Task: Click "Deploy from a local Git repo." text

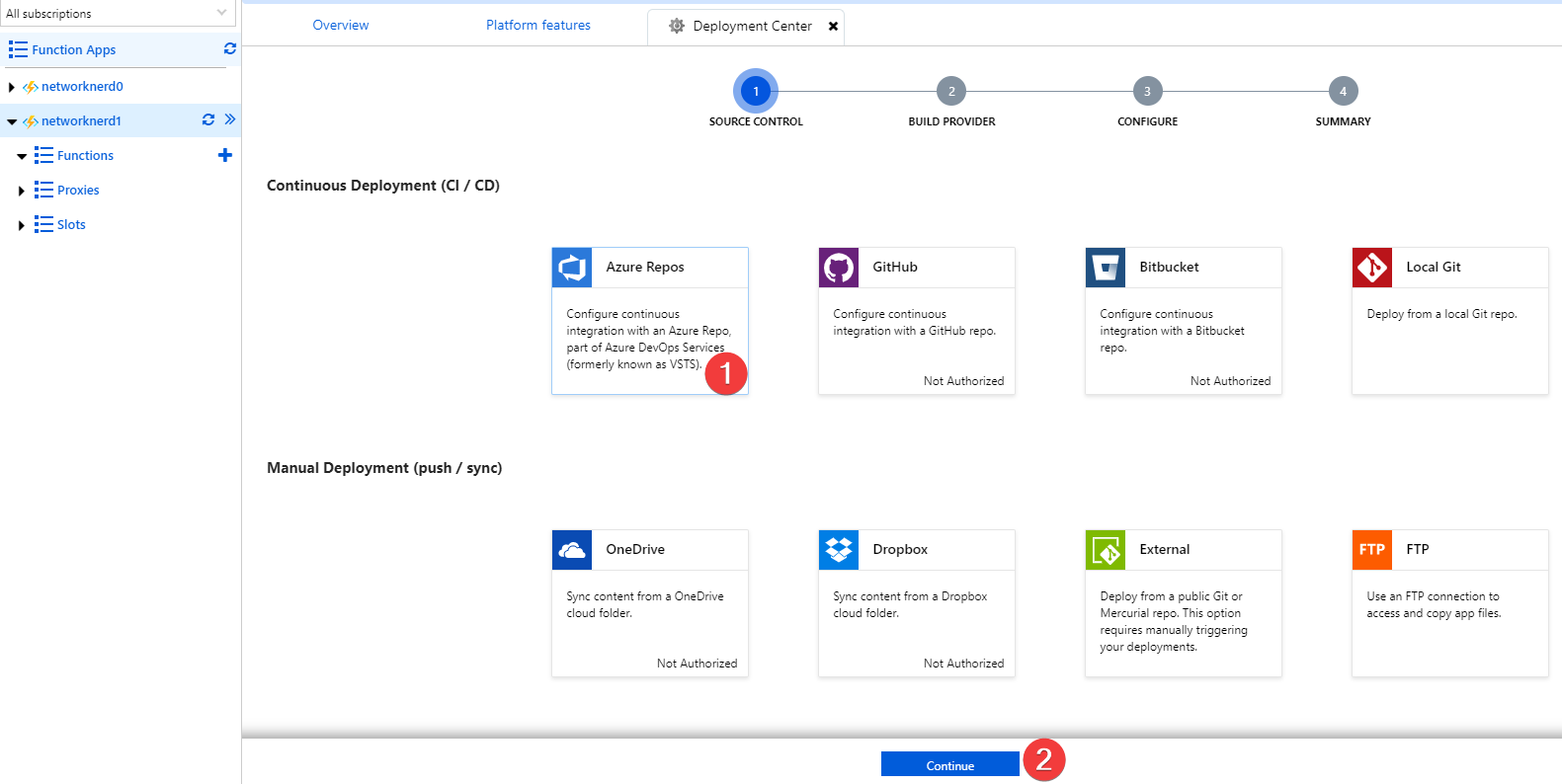Action: point(1441,314)
